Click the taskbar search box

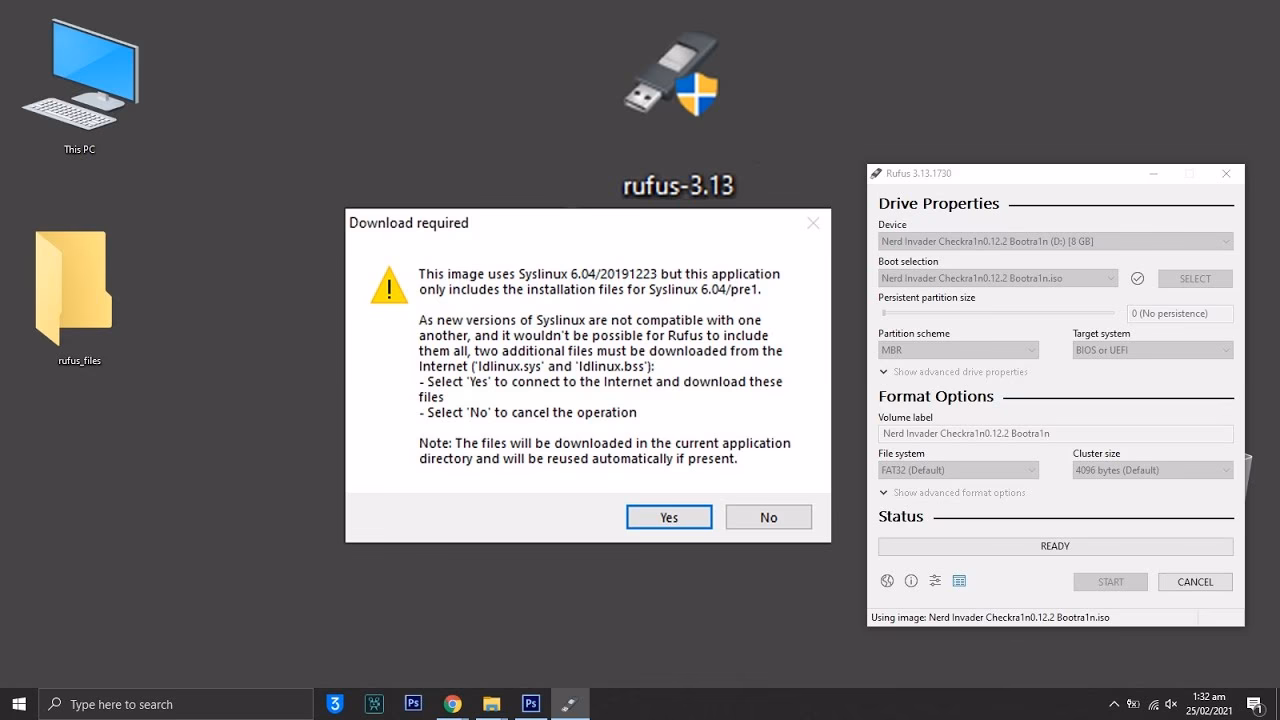coord(176,704)
